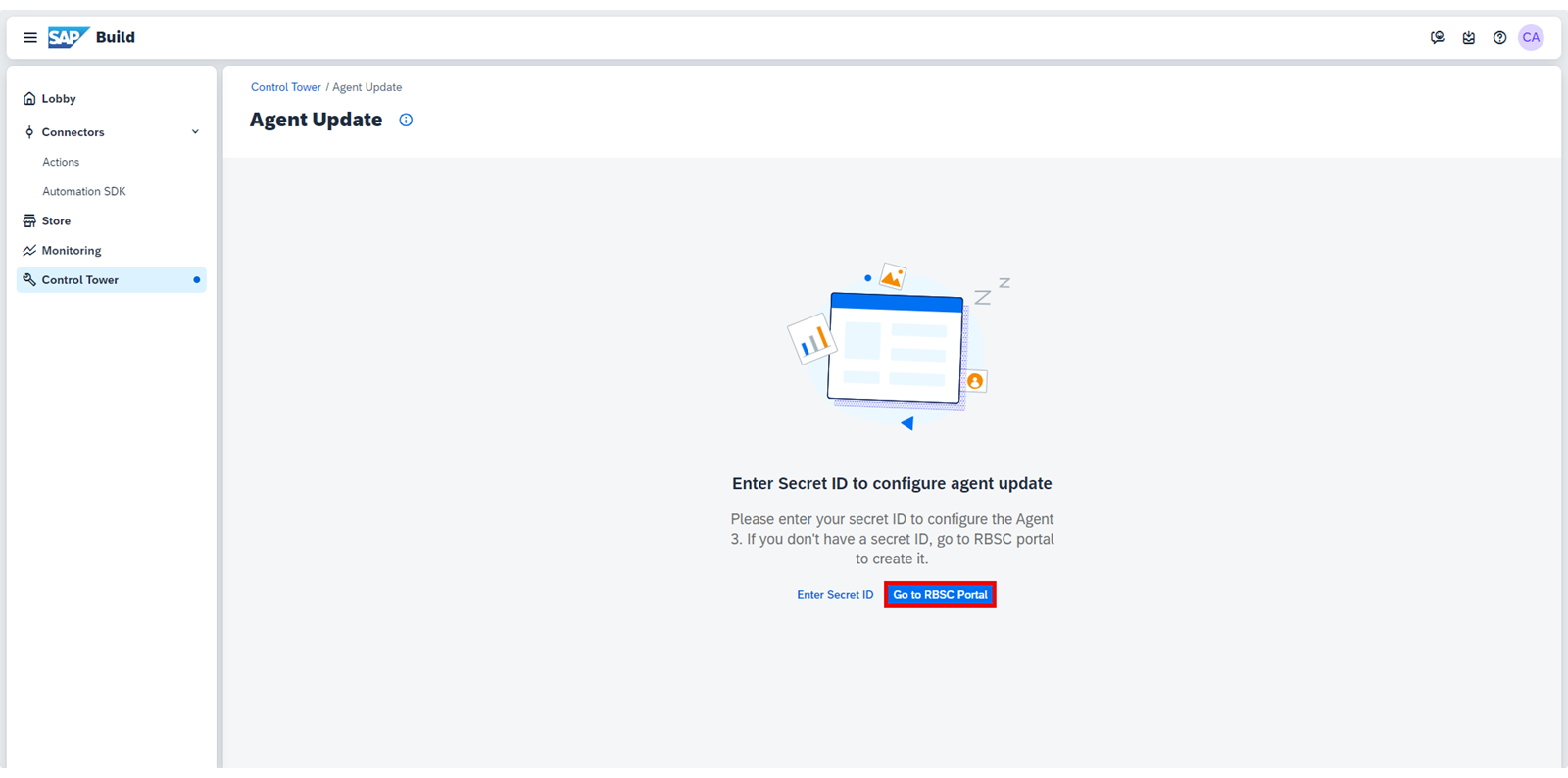Click the Store shop icon in sidebar
Screen dimensions: 1568x778
pos(29,220)
